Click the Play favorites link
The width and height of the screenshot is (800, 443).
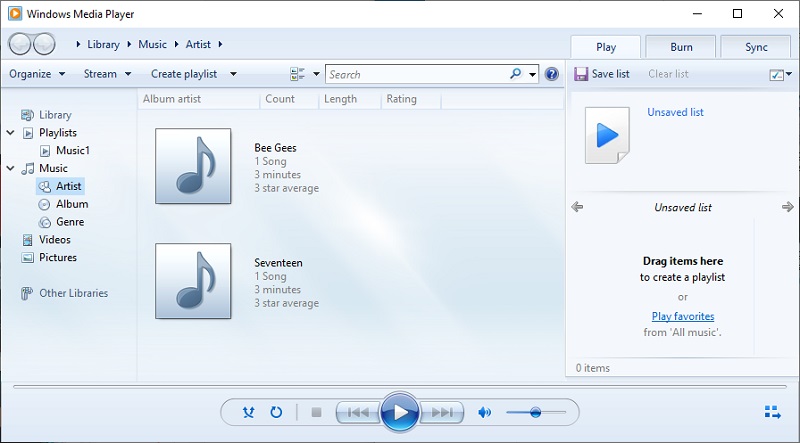point(683,316)
